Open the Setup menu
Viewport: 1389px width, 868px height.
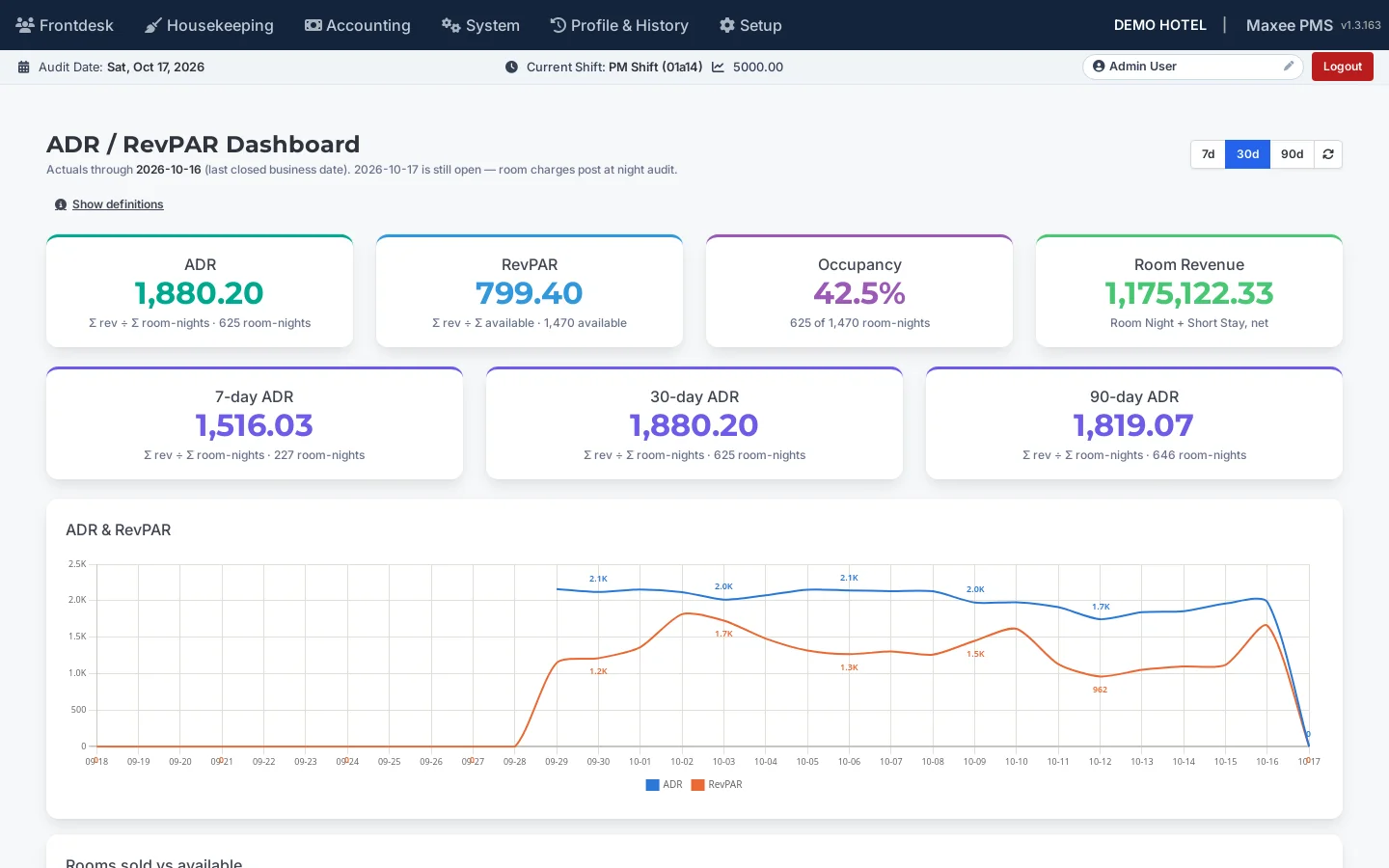(750, 25)
